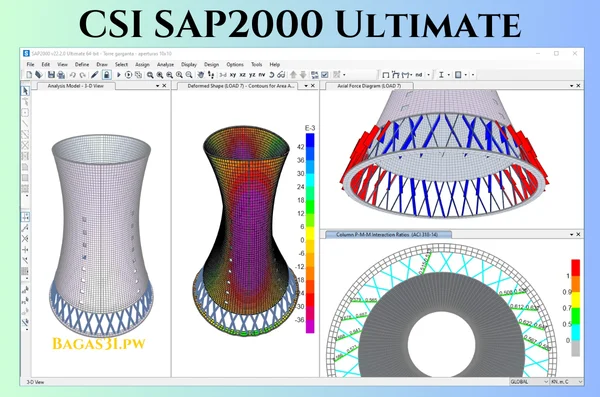Undo the last action
Viewport: 600px width, 397px height.
click(73, 75)
